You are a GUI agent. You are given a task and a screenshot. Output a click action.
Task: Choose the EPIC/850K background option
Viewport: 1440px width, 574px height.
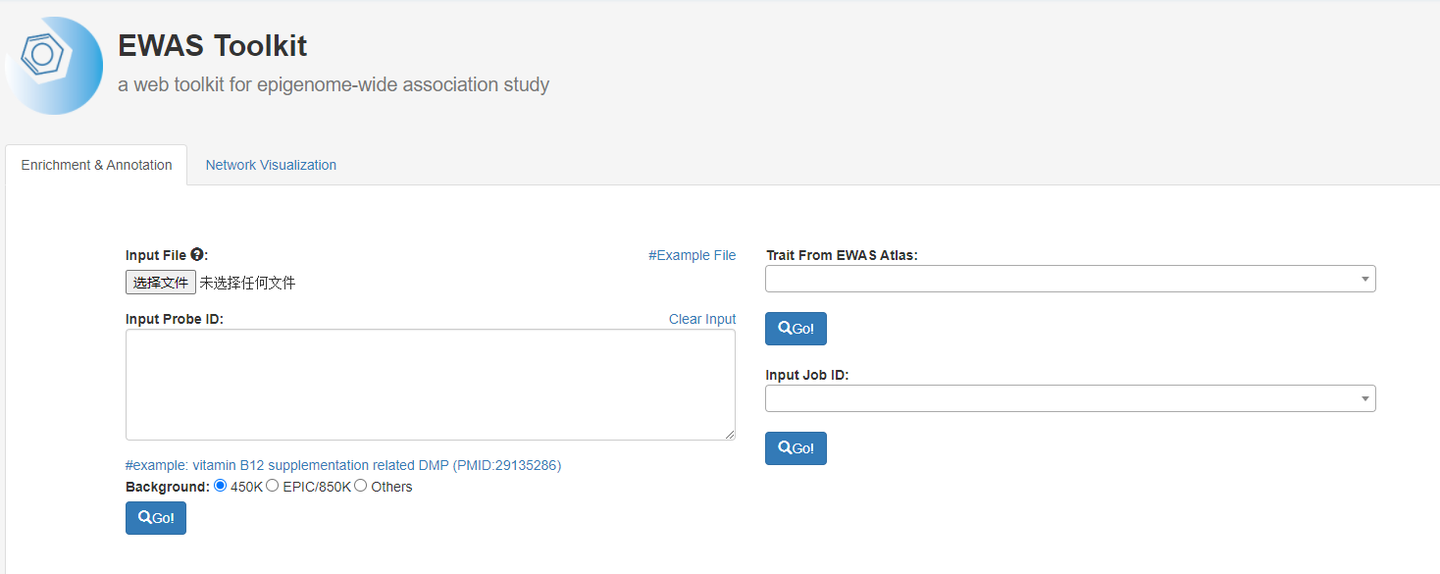(273, 486)
